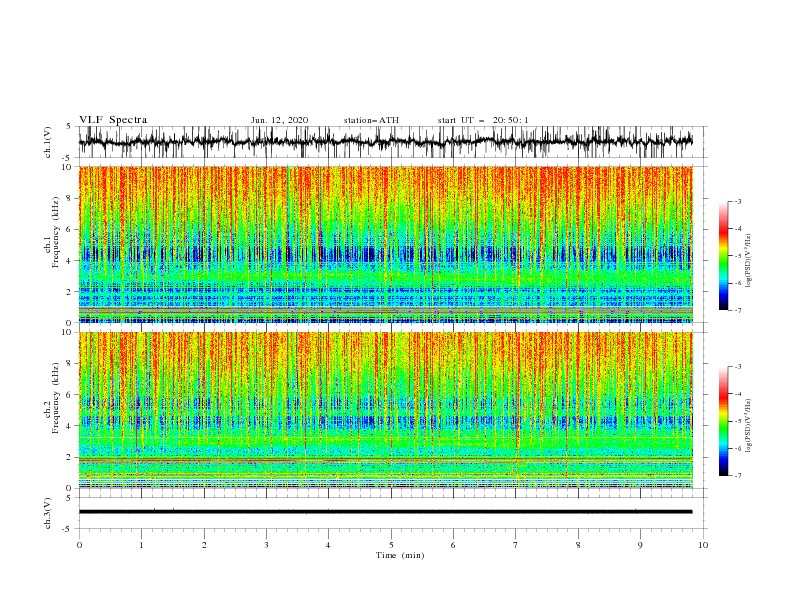Click the time axis tick label '5'

(x=391, y=545)
